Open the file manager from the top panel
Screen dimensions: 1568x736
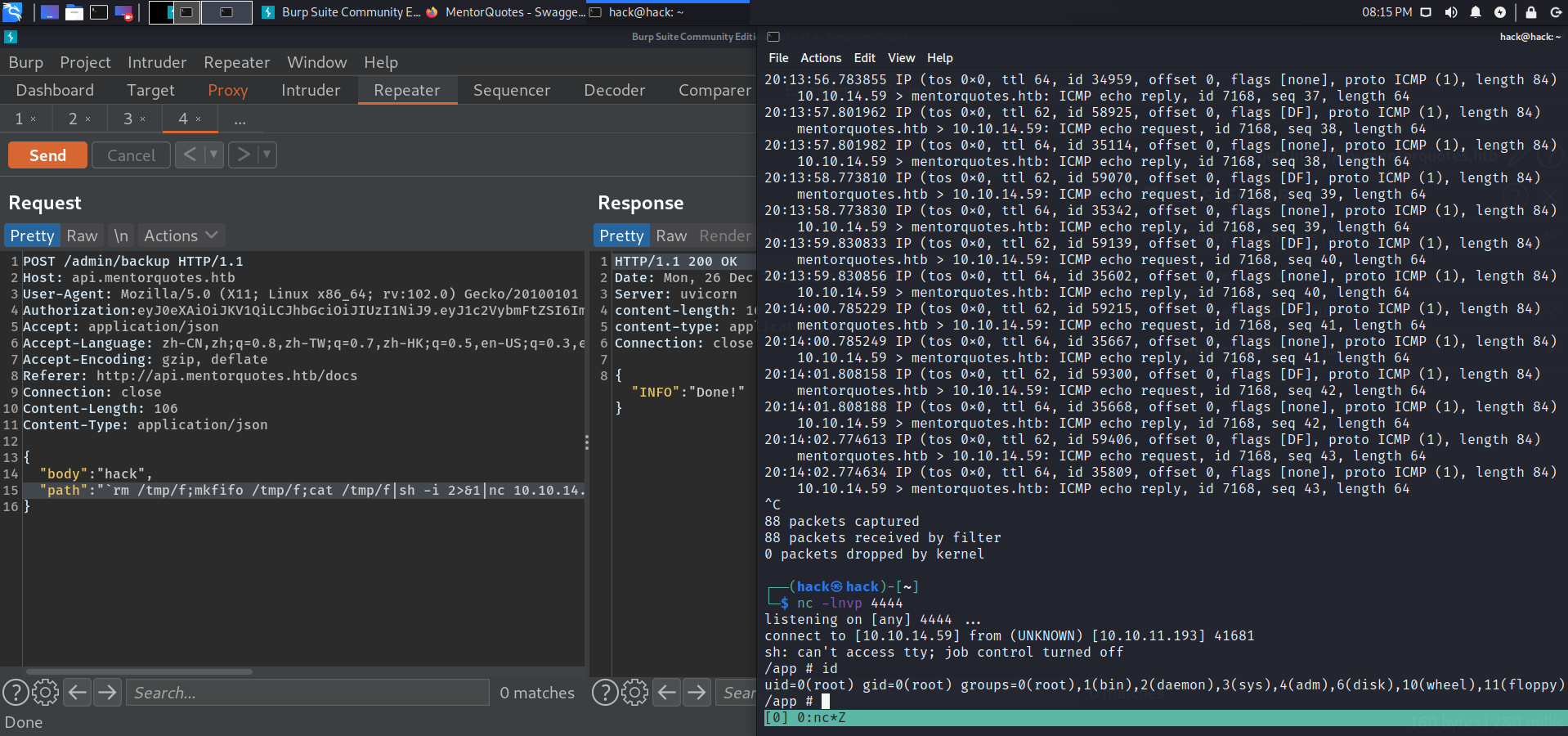(74, 12)
